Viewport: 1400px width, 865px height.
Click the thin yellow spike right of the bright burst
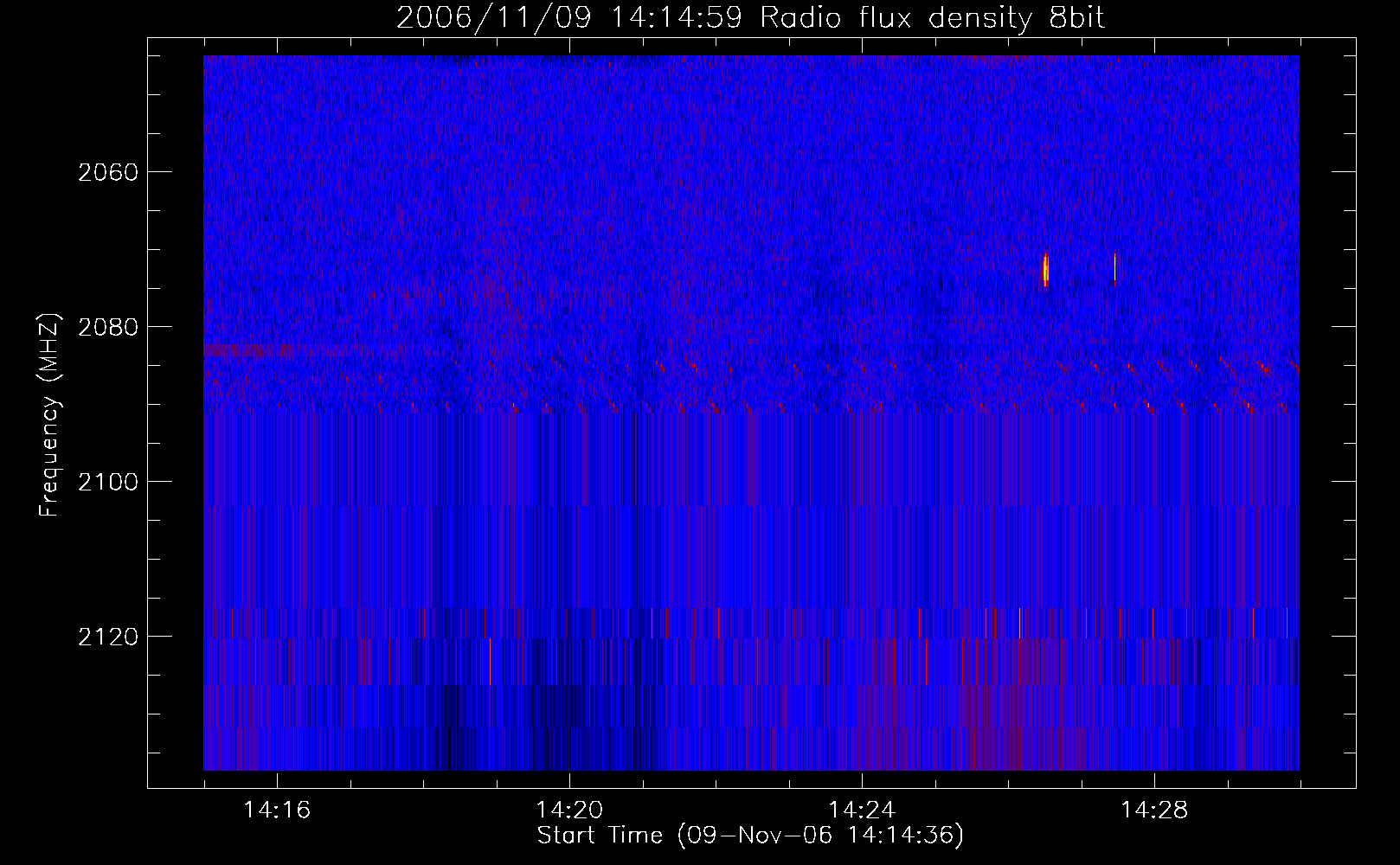(1114, 268)
